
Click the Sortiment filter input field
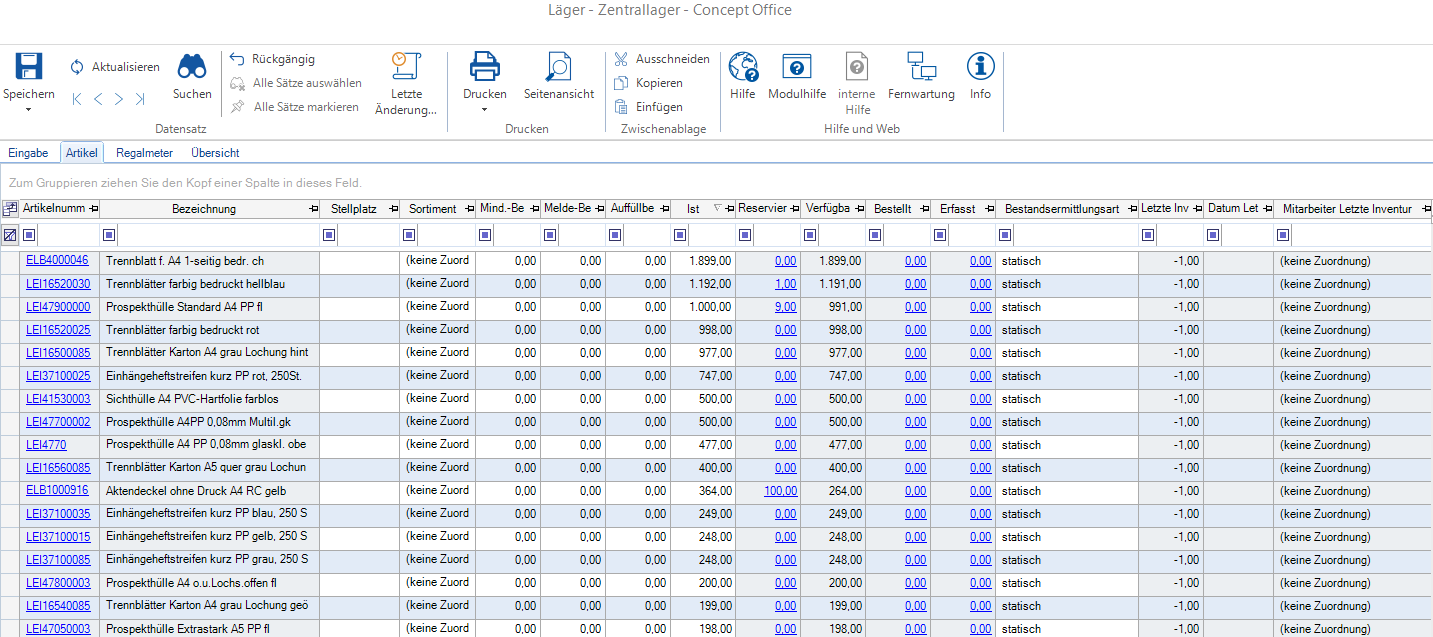(445, 236)
